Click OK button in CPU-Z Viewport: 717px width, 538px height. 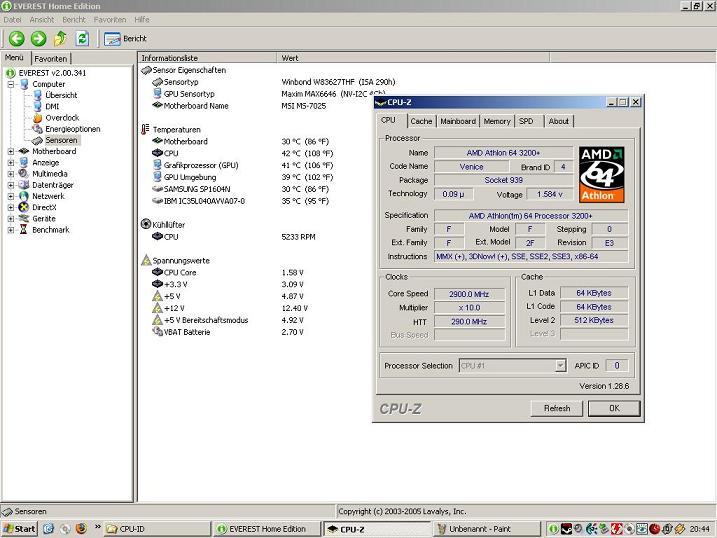pyautogui.click(x=614, y=408)
